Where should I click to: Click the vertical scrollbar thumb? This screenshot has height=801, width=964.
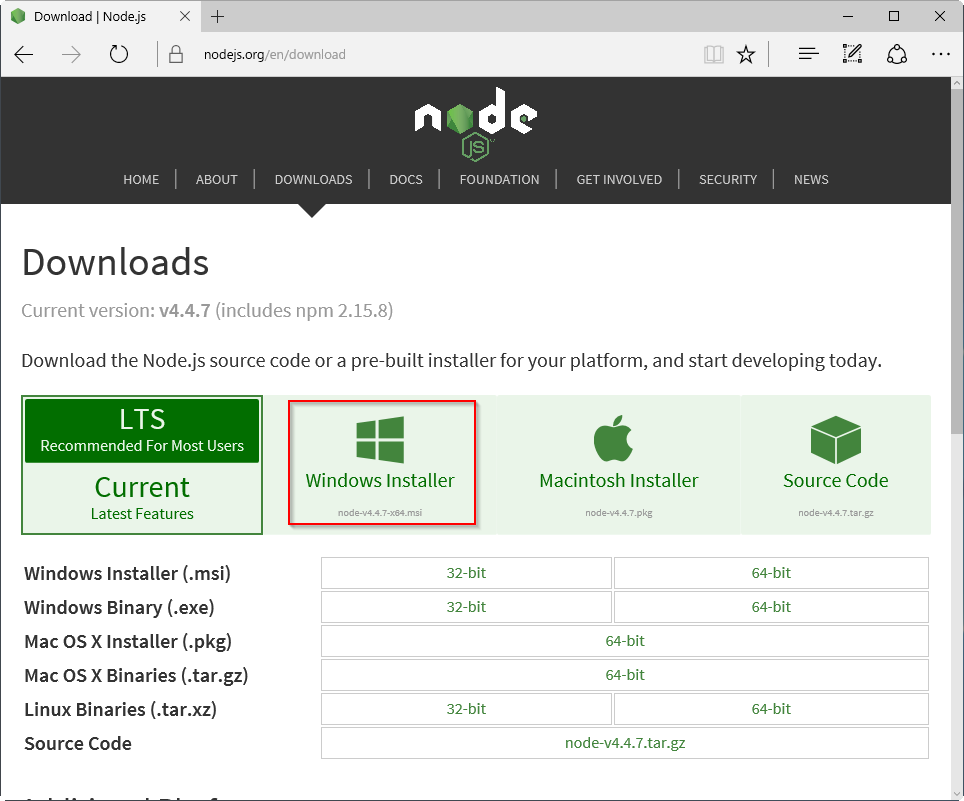point(957,261)
